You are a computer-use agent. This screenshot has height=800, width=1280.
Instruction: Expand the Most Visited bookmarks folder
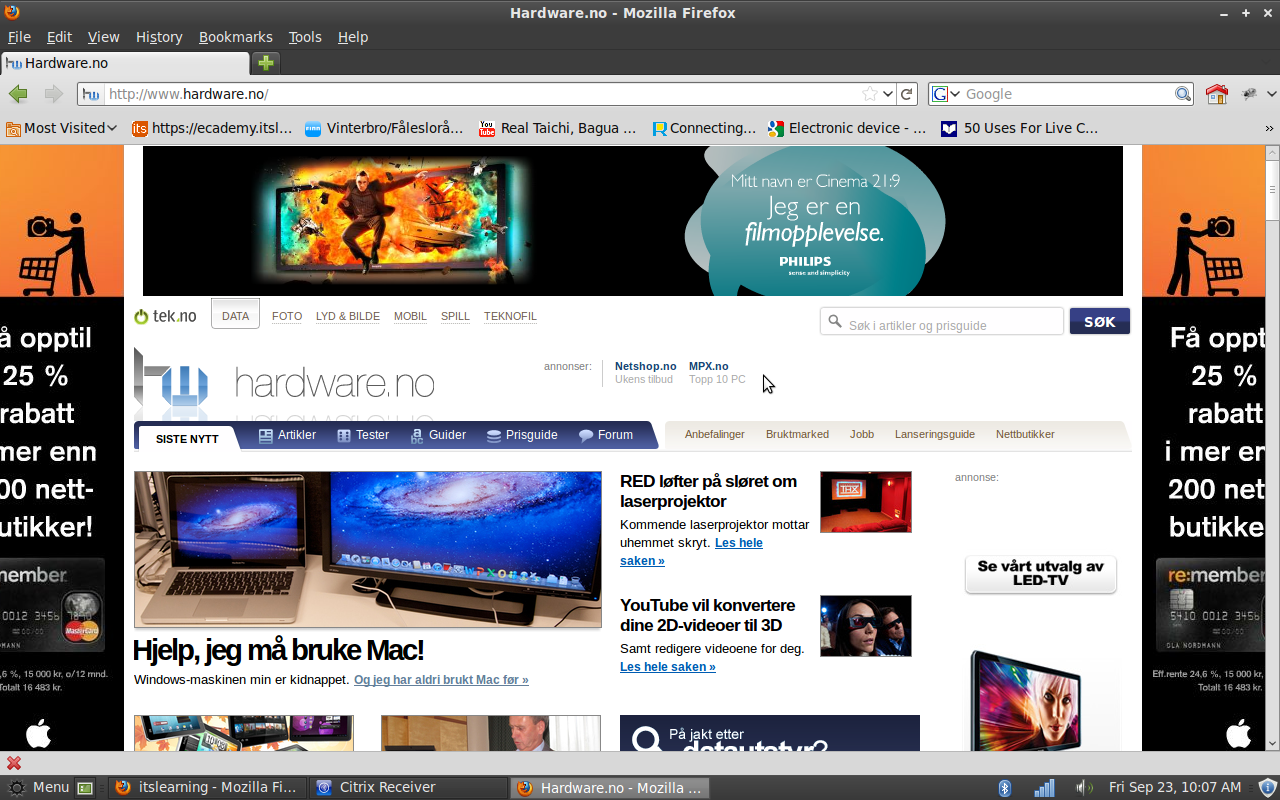tap(62, 128)
